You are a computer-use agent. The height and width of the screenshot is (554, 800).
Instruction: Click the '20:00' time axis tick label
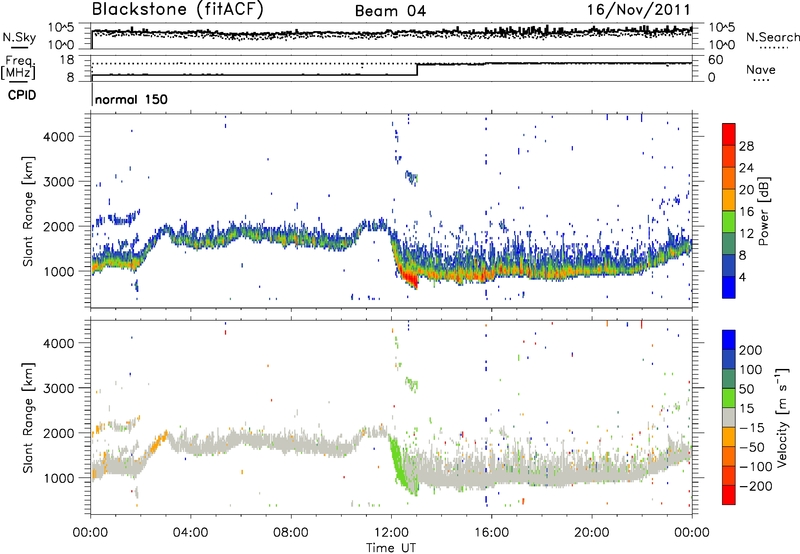[591, 533]
